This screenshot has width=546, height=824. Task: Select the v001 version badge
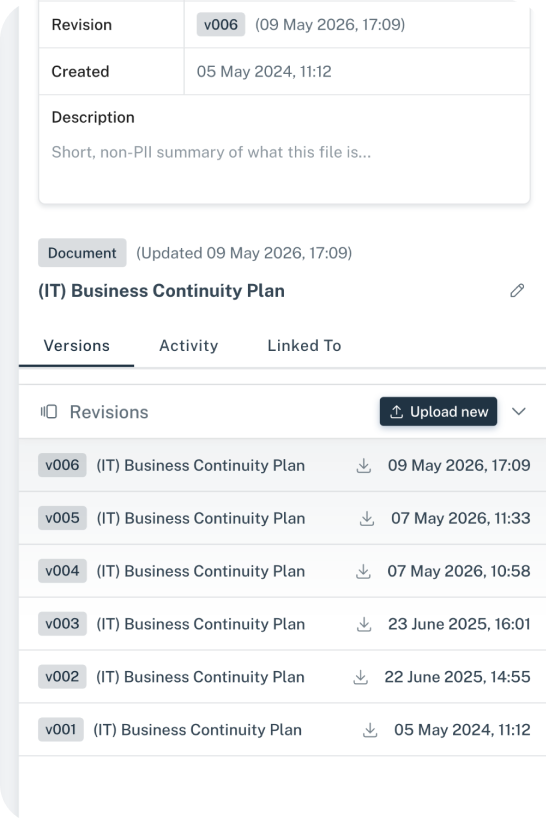pyautogui.click(x=61, y=730)
